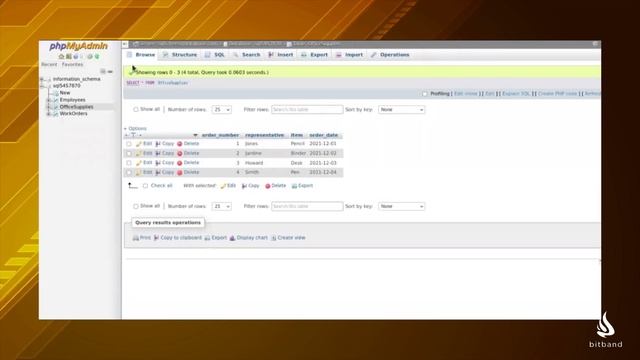Switch to the Structure tab
This screenshot has height=360, width=640.
(180, 55)
